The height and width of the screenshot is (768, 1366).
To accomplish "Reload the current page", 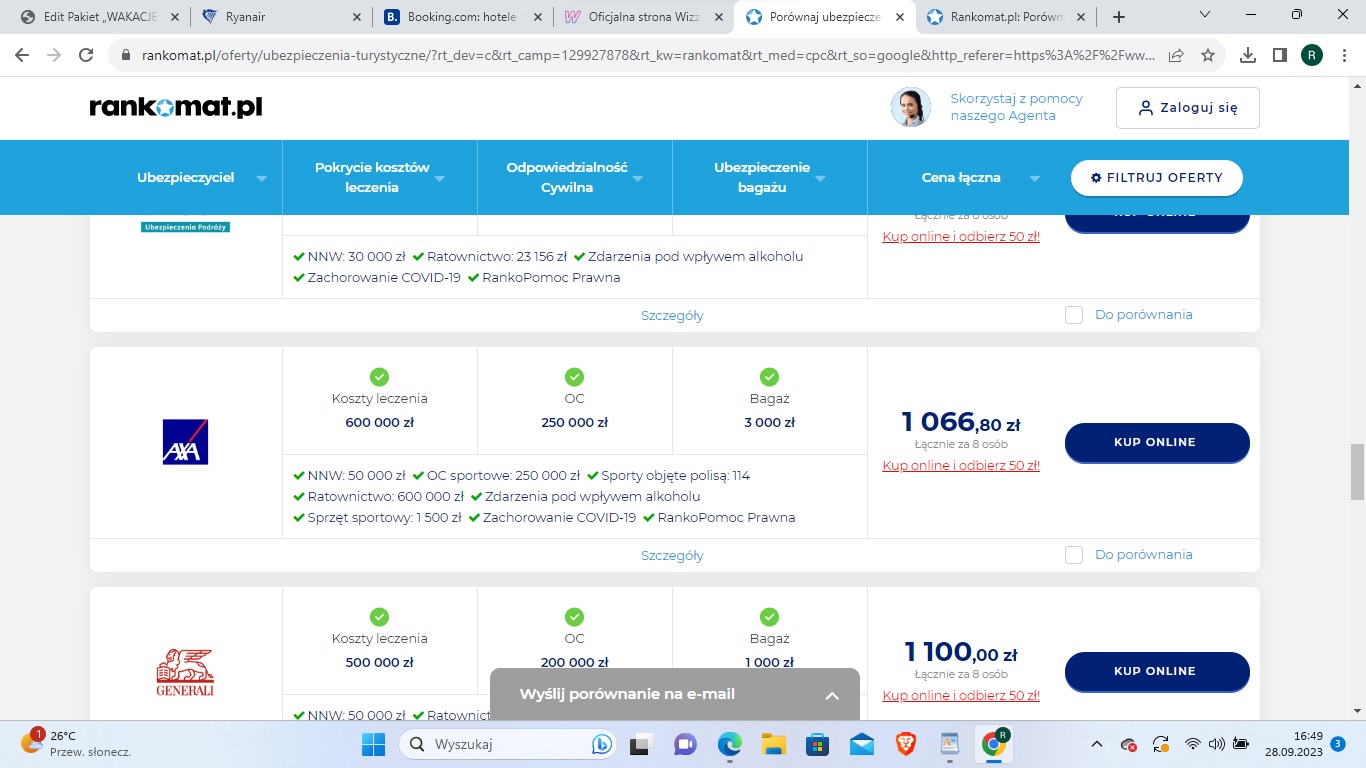I will point(86,55).
